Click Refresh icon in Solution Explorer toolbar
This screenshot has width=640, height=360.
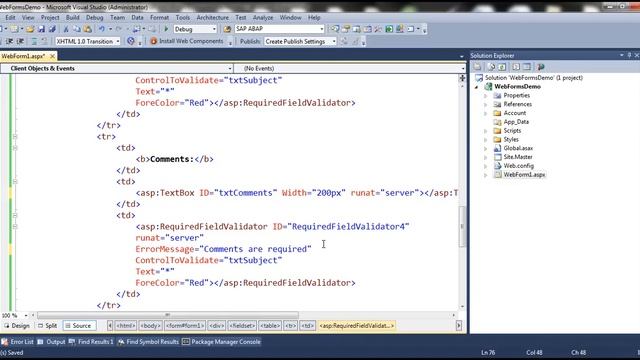502,67
